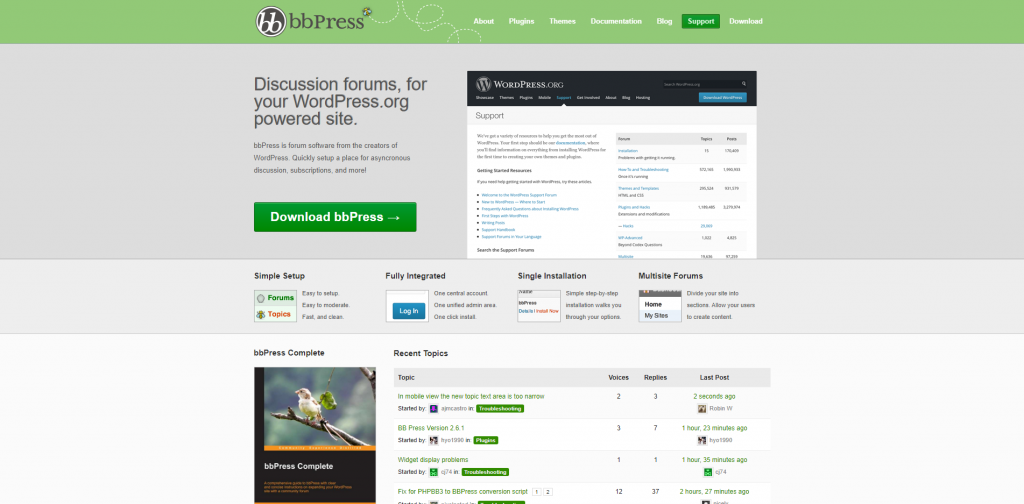Click the Home / My Sites feature image
This screenshot has width=1024, height=504.
point(660,306)
